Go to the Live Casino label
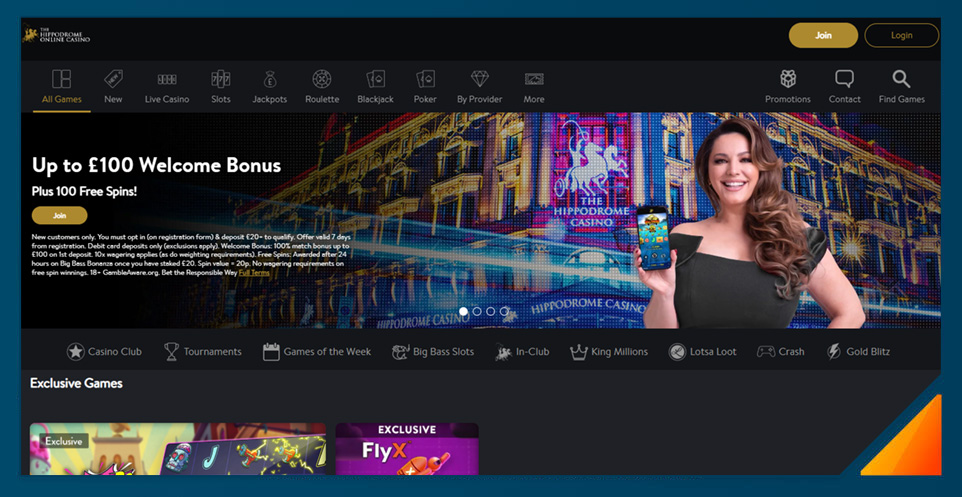The height and width of the screenshot is (497, 962). coord(167,99)
